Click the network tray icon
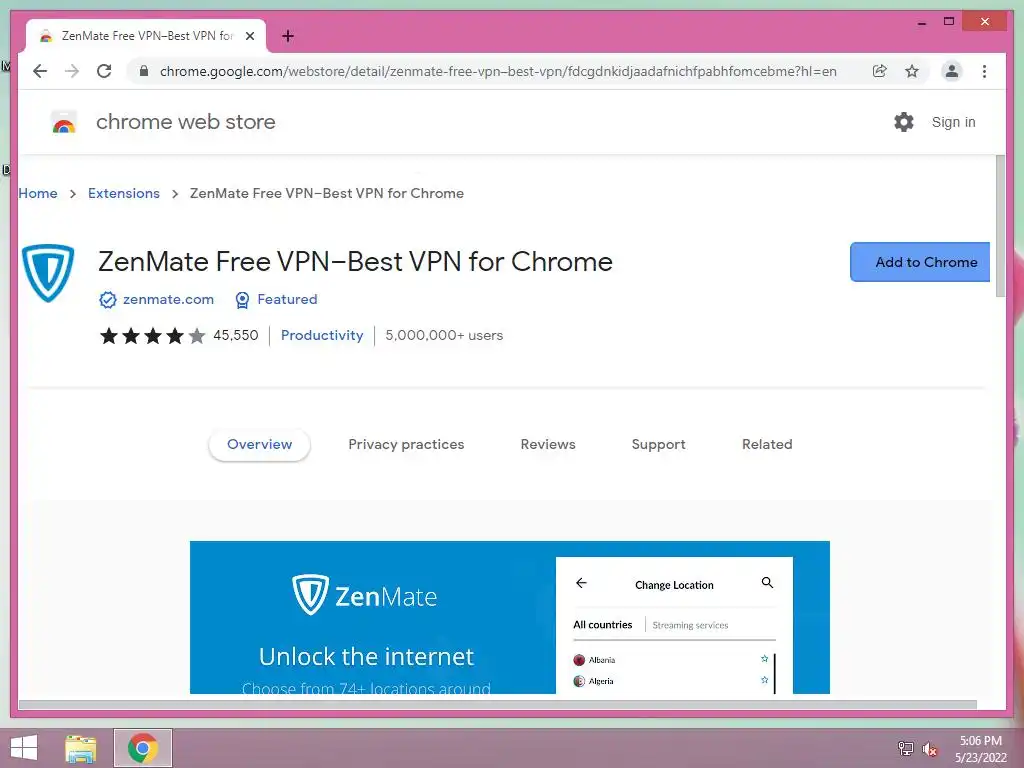1024x768 pixels. click(x=906, y=748)
